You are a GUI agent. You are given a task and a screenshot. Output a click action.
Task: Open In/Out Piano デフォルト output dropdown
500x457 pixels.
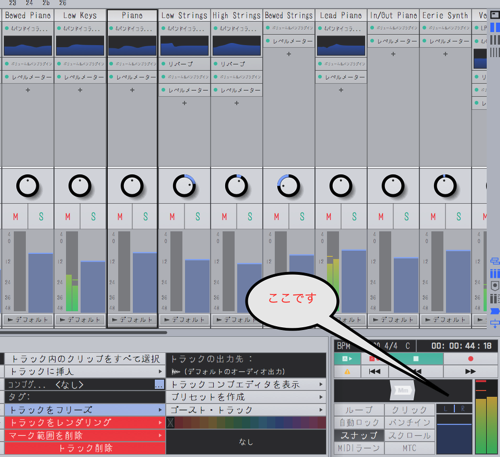[393, 320]
